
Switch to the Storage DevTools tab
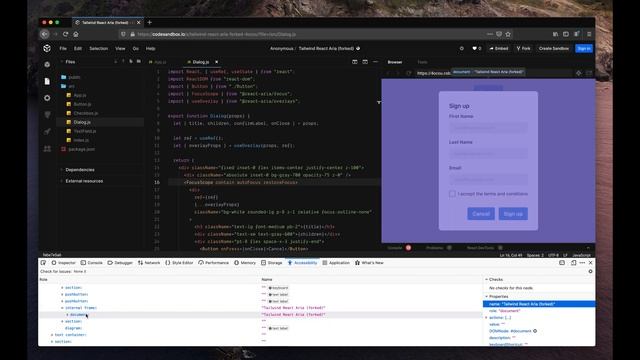click(x=272, y=263)
